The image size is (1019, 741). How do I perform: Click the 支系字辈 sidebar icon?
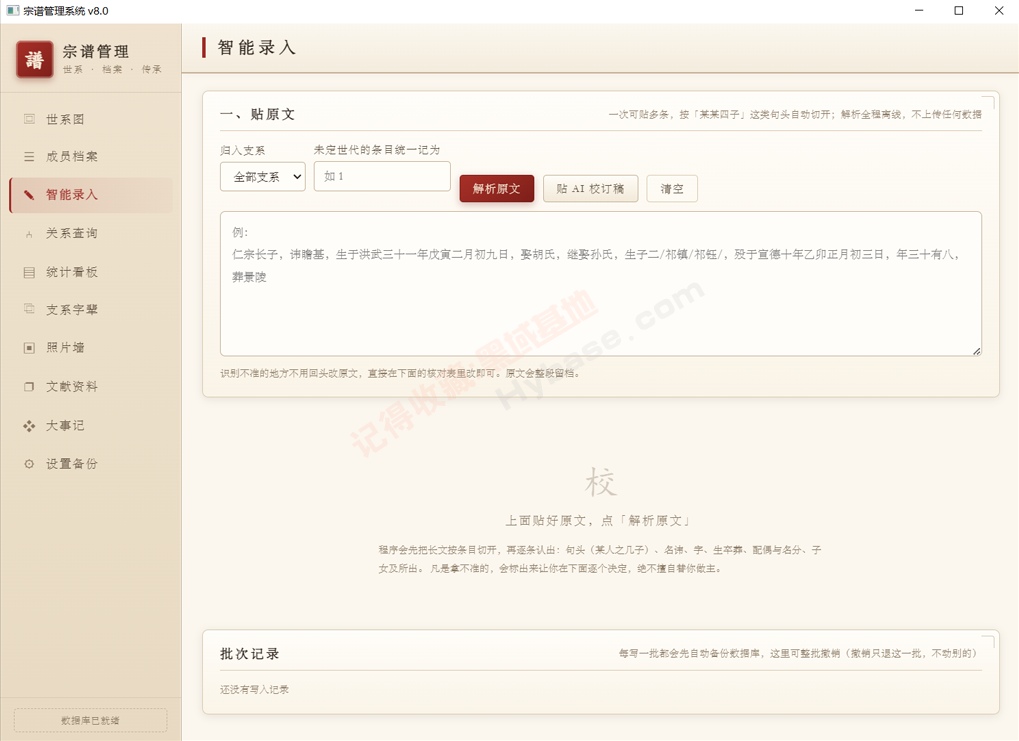pos(29,309)
